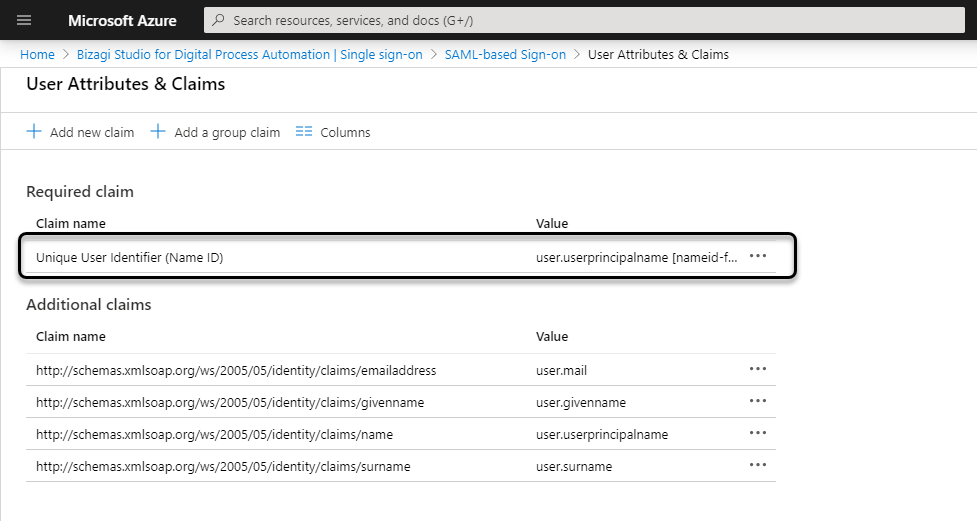This screenshot has height=521, width=977.
Task: Open ellipsis menu for emailaddress claim
Action: (758, 369)
